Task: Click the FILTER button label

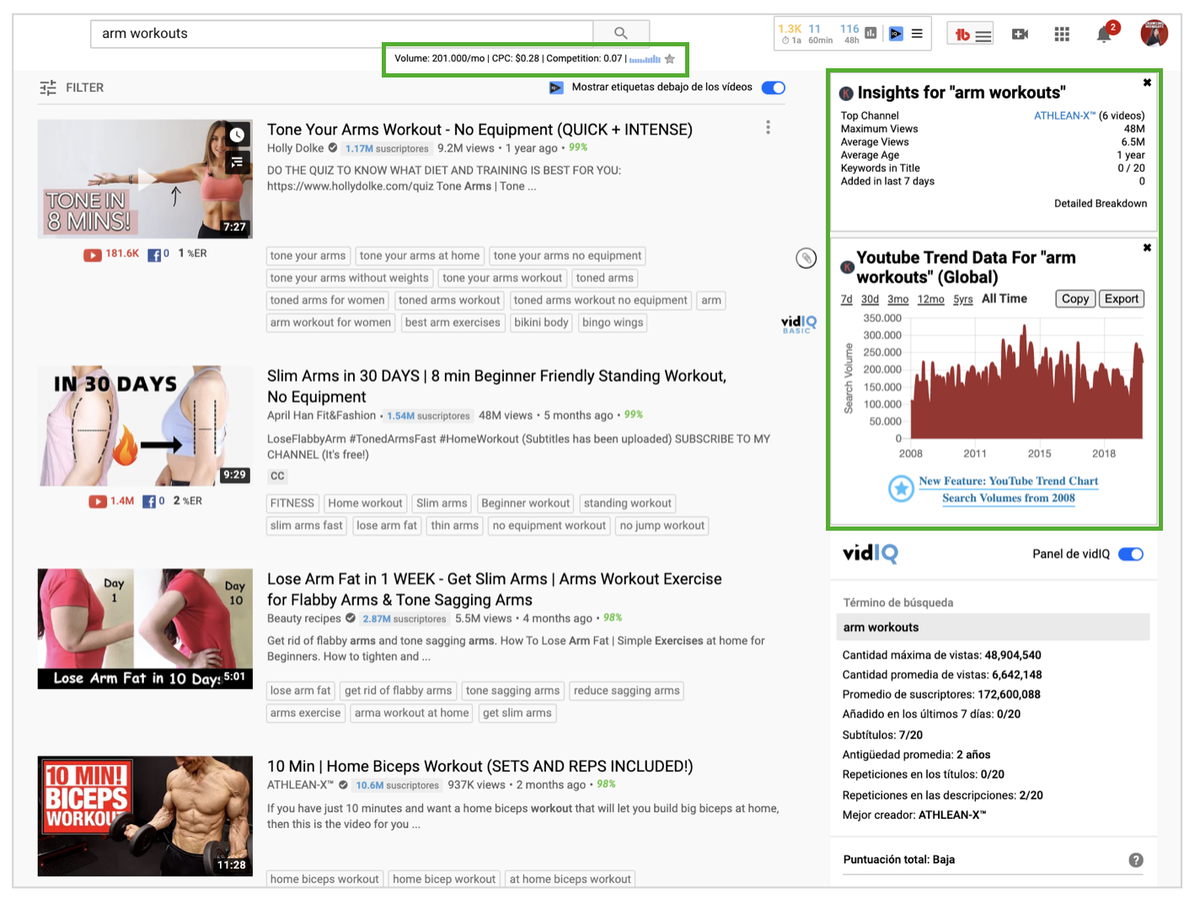Action: coord(85,88)
